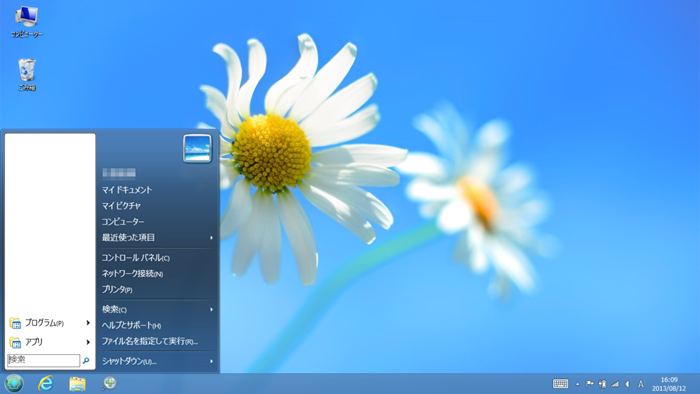Select プログラム(P) label
This screenshot has height=394, width=700.
(44, 323)
